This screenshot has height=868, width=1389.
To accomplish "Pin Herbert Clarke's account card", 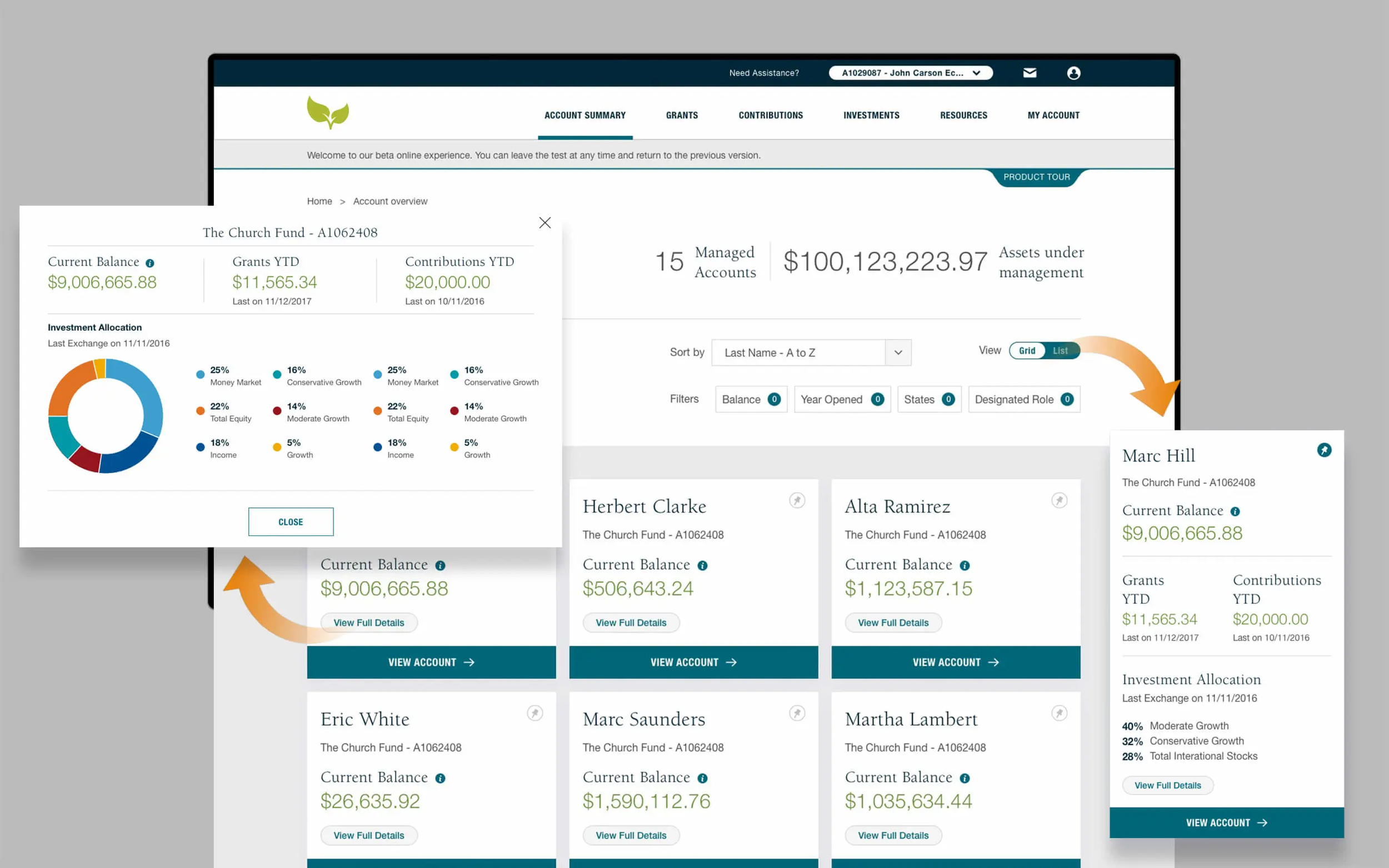I will pyautogui.click(x=797, y=500).
